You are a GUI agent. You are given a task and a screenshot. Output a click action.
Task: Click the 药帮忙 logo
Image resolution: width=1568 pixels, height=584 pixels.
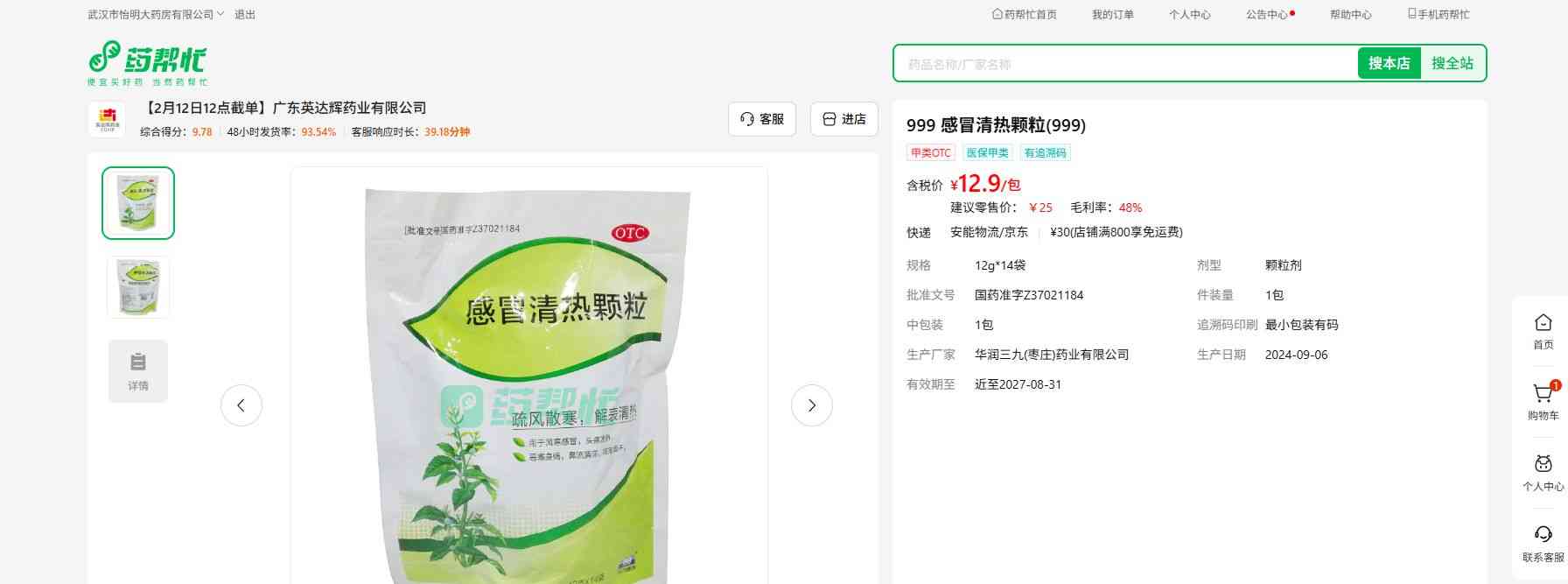(148, 63)
